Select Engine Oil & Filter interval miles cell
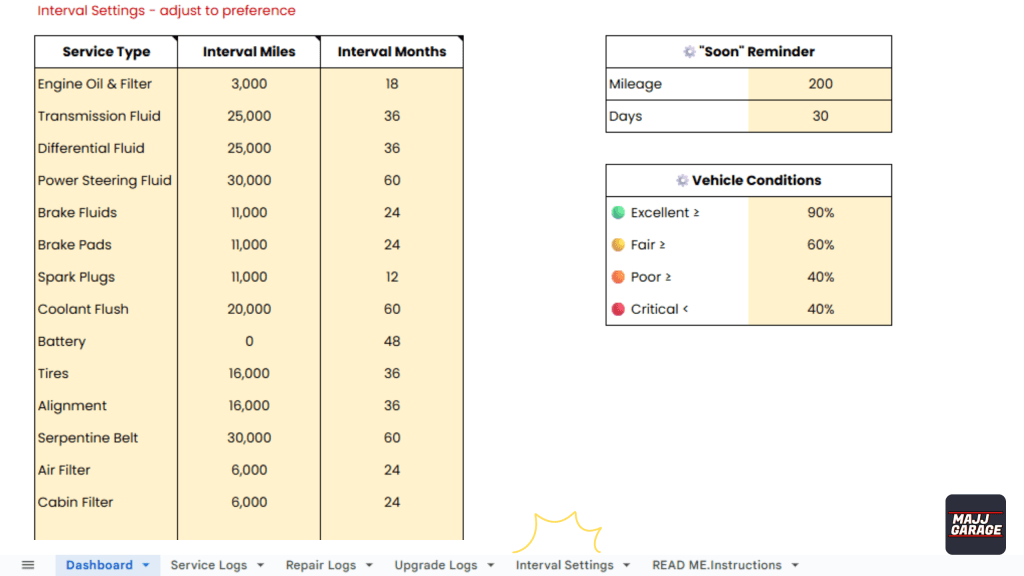1024x576 pixels. tap(249, 84)
